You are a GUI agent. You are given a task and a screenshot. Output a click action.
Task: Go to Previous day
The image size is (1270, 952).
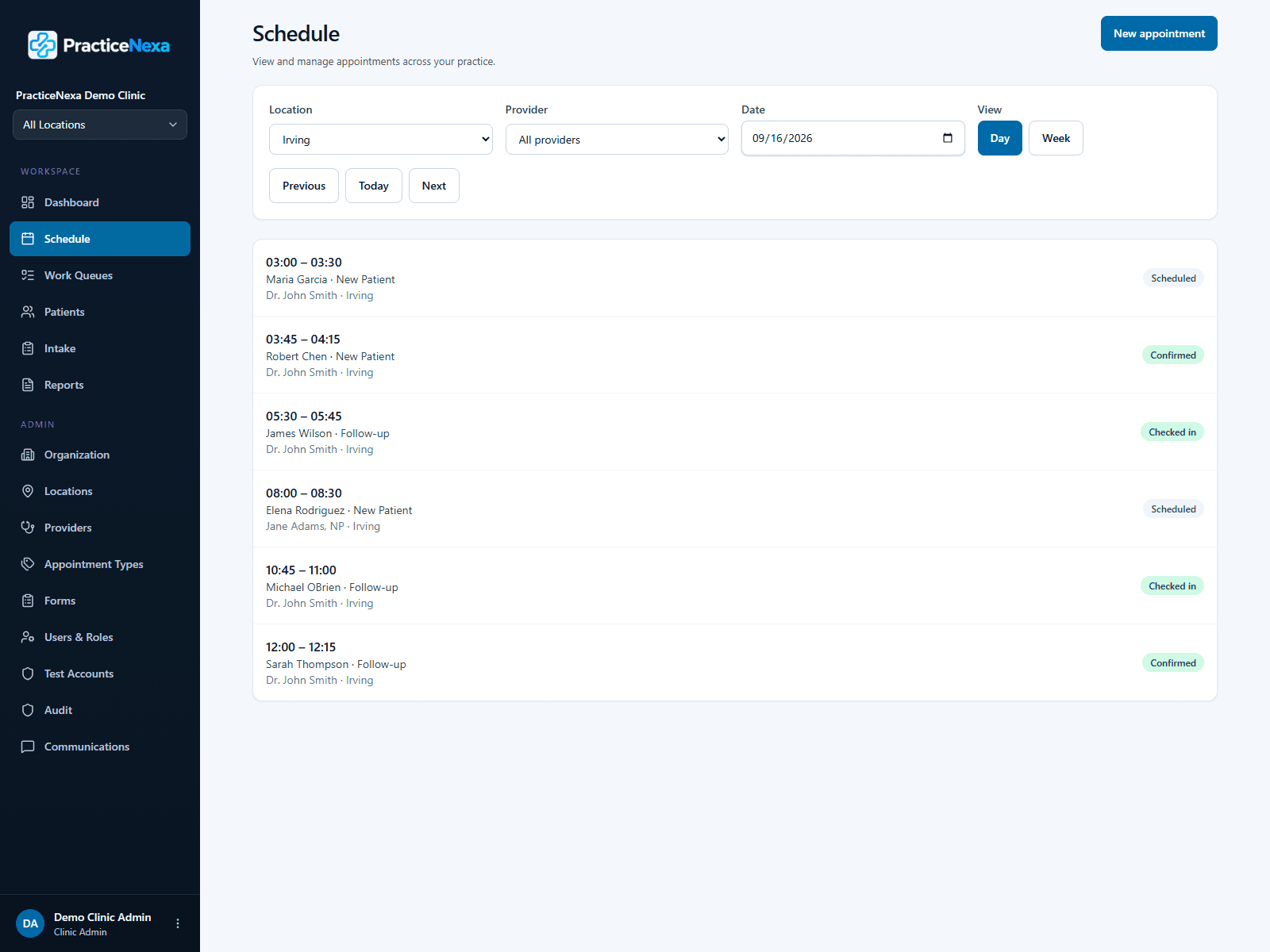(x=304, y=186)
